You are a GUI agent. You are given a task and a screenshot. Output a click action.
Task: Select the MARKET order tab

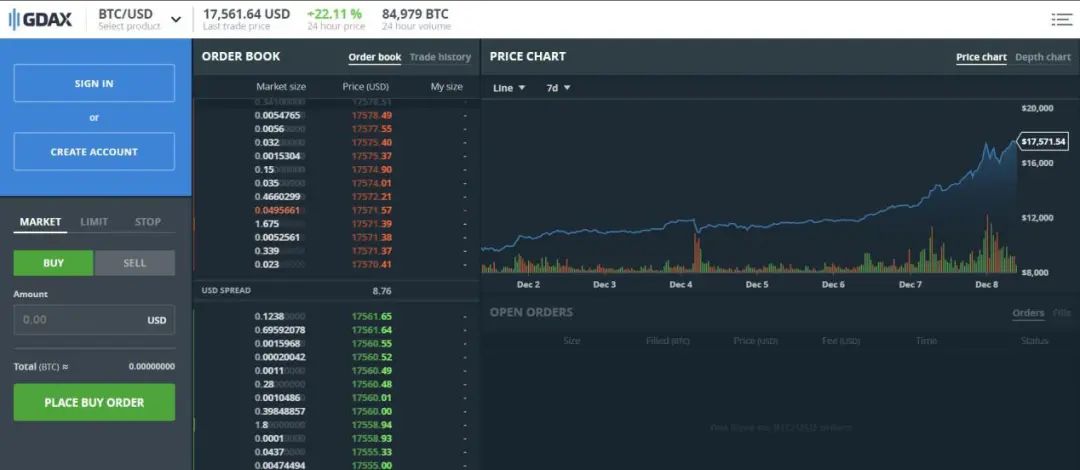(40, 222)
